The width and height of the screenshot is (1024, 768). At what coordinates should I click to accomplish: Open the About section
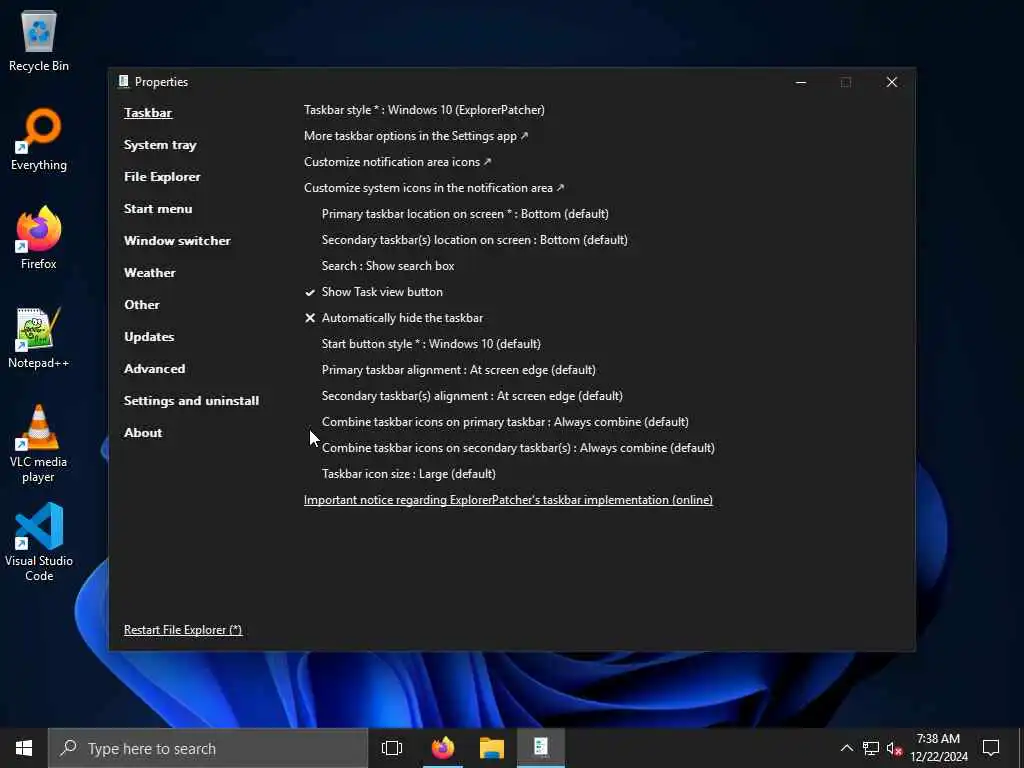[x=143, y=433]
